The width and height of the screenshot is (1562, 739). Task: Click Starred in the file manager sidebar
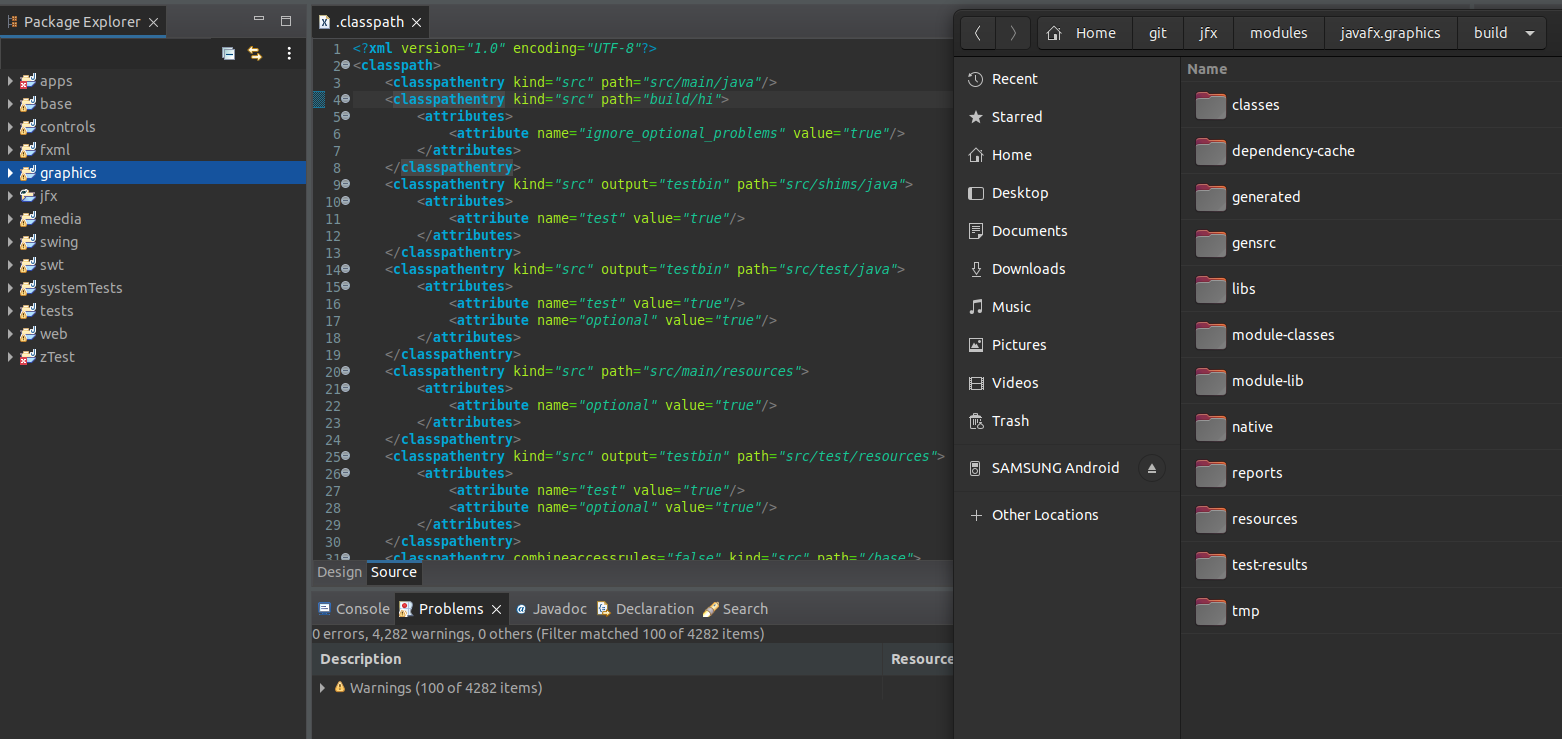[1016, 117]
